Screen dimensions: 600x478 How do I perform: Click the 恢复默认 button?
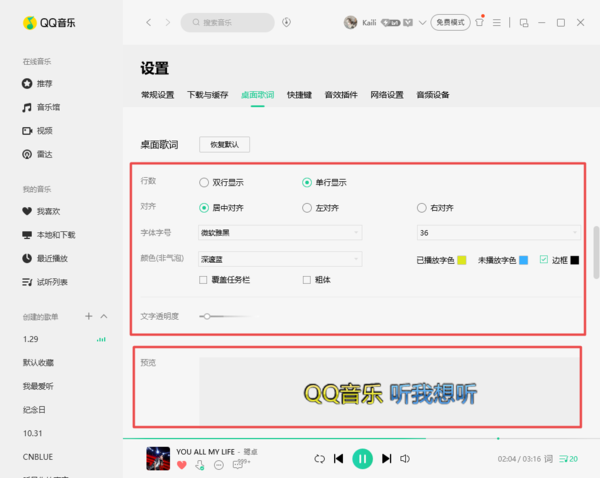click(225, 145)
